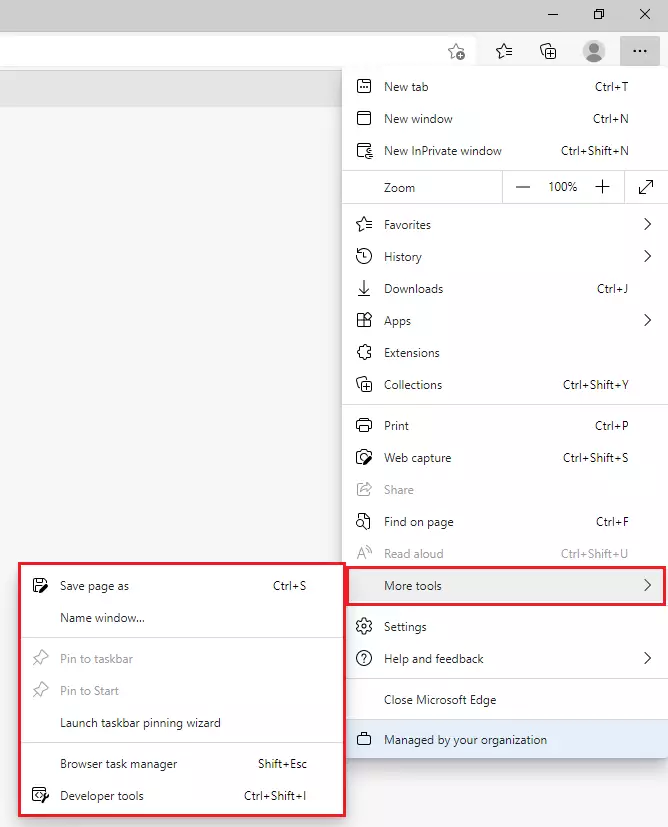This screenshot has width=668, height=827.
Task: Click the Settings gear icon
Action: (x=364, y=627)
